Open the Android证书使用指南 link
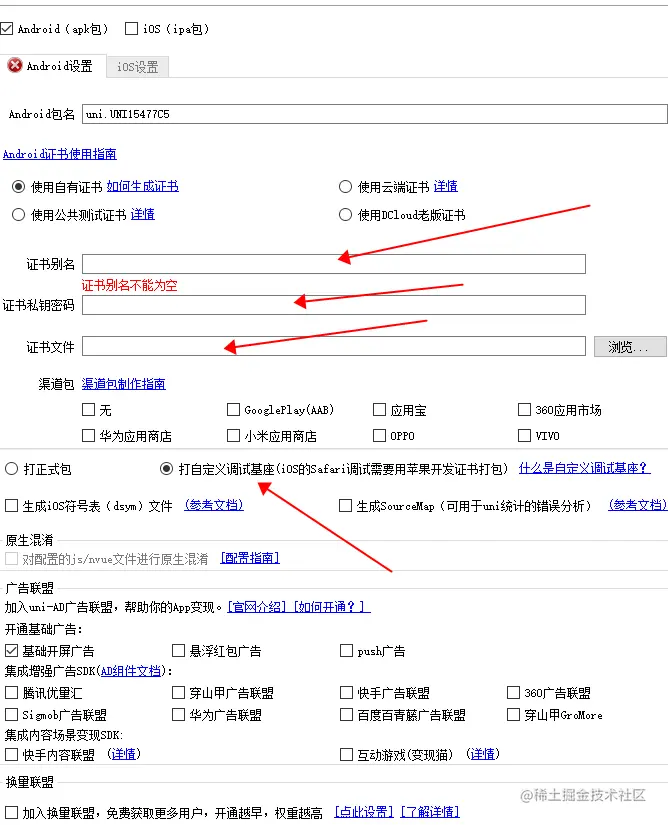The height and width of the screenshot is (825, 668). [x=59, y=154]
